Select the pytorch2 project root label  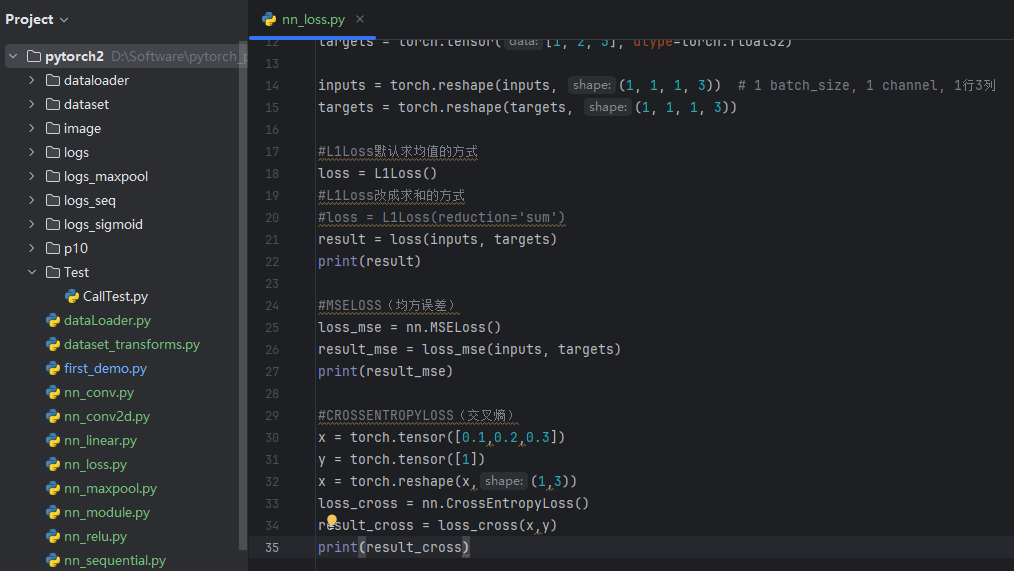74,56
